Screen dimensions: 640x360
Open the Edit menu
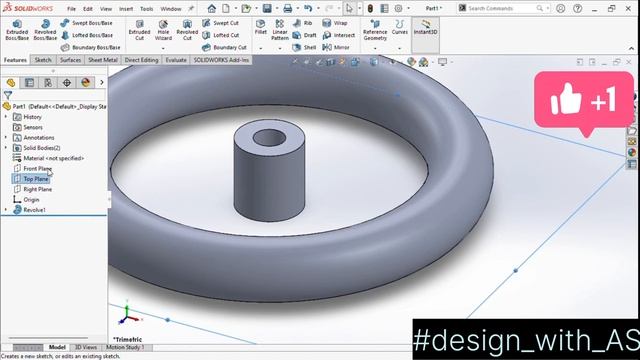(x=88, y=9)
